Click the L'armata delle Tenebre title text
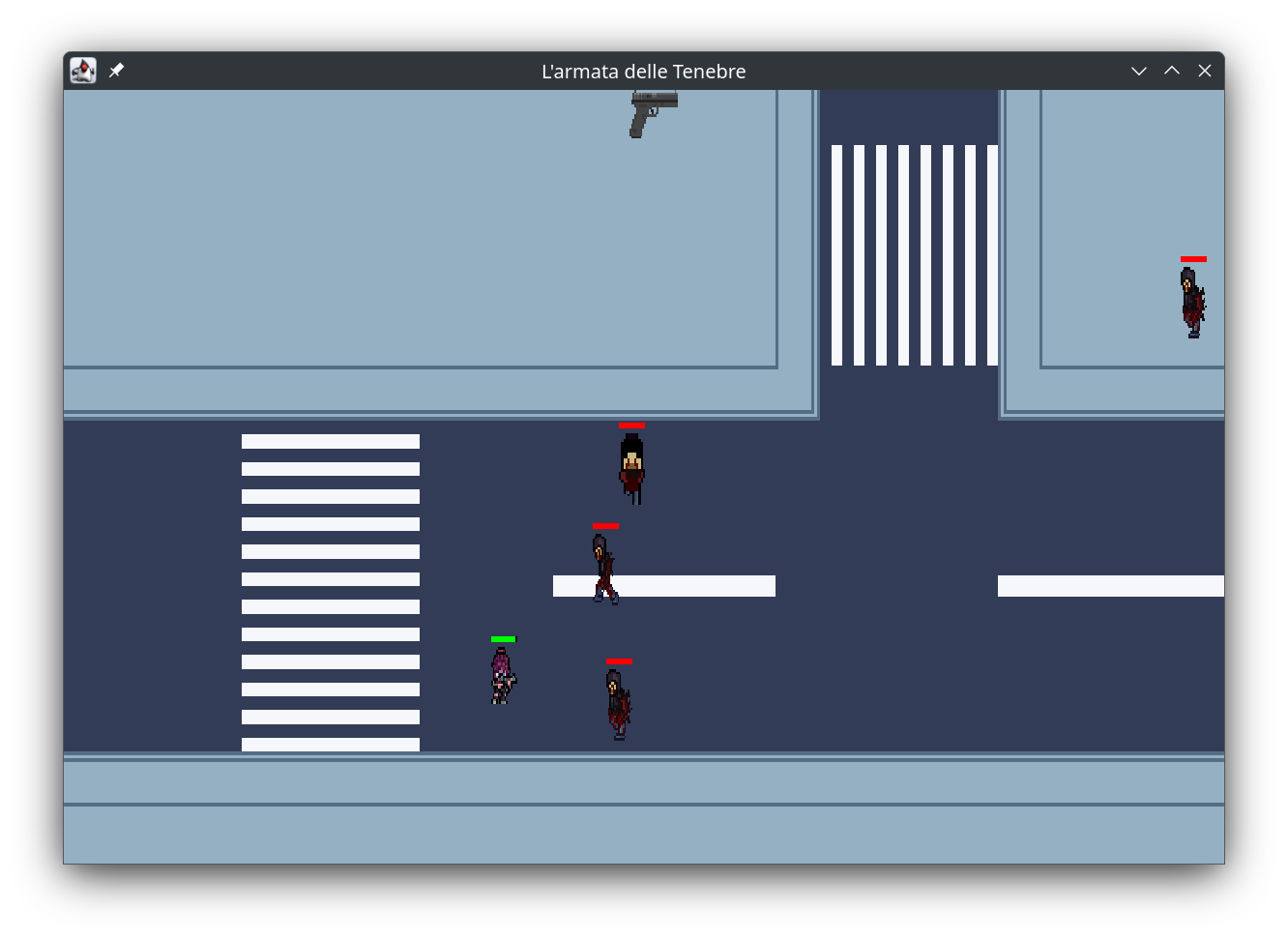Viewport: 1288px width, 939px height. coord(643,72)
